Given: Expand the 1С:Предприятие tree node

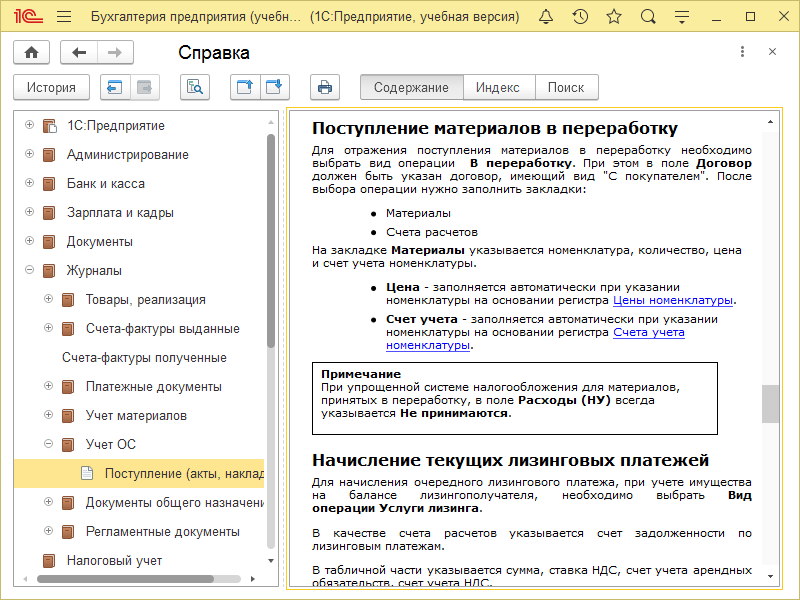Looking at the screenshot, I should pyautogui.click(x=30, y=124).
